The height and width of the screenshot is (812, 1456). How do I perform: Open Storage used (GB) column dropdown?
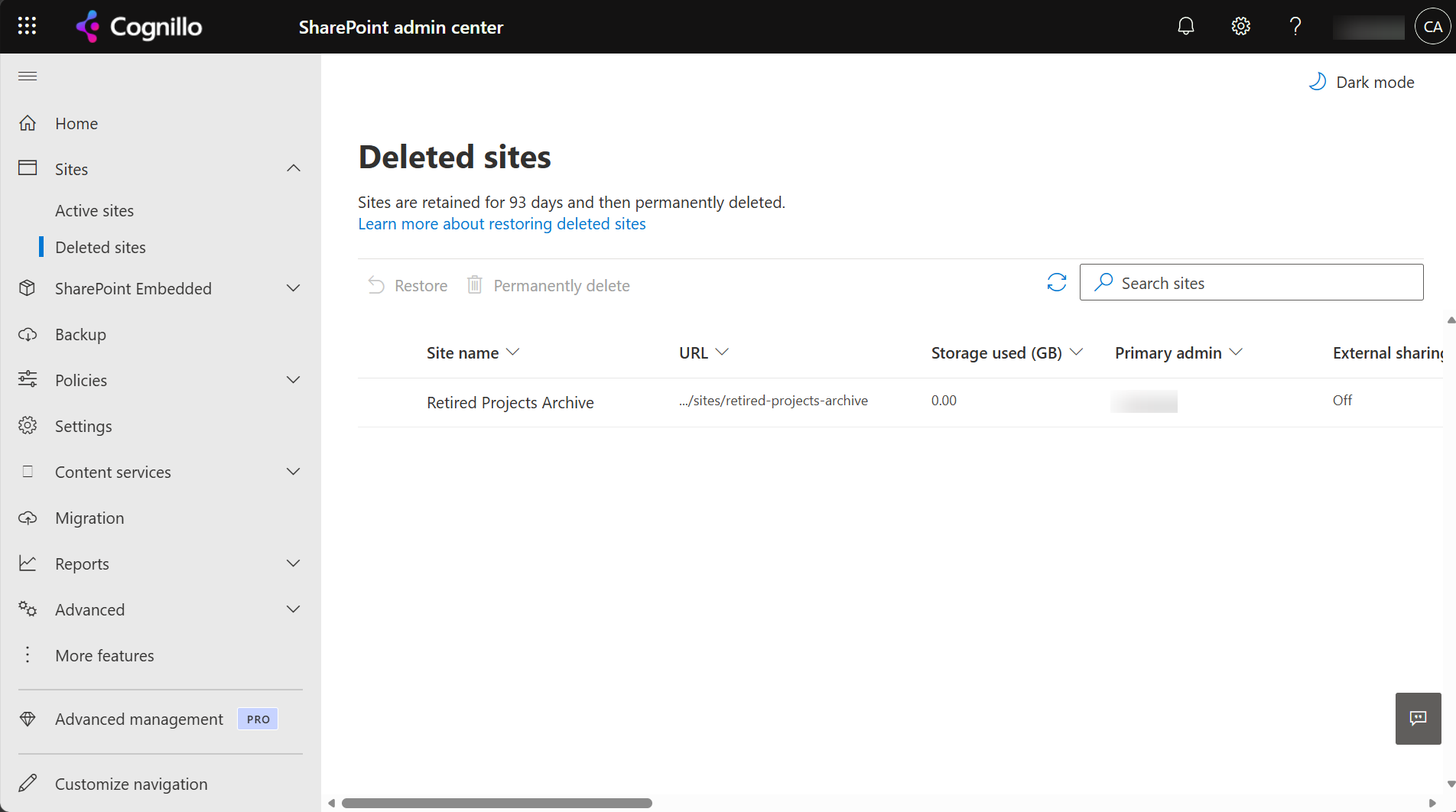1076,352
